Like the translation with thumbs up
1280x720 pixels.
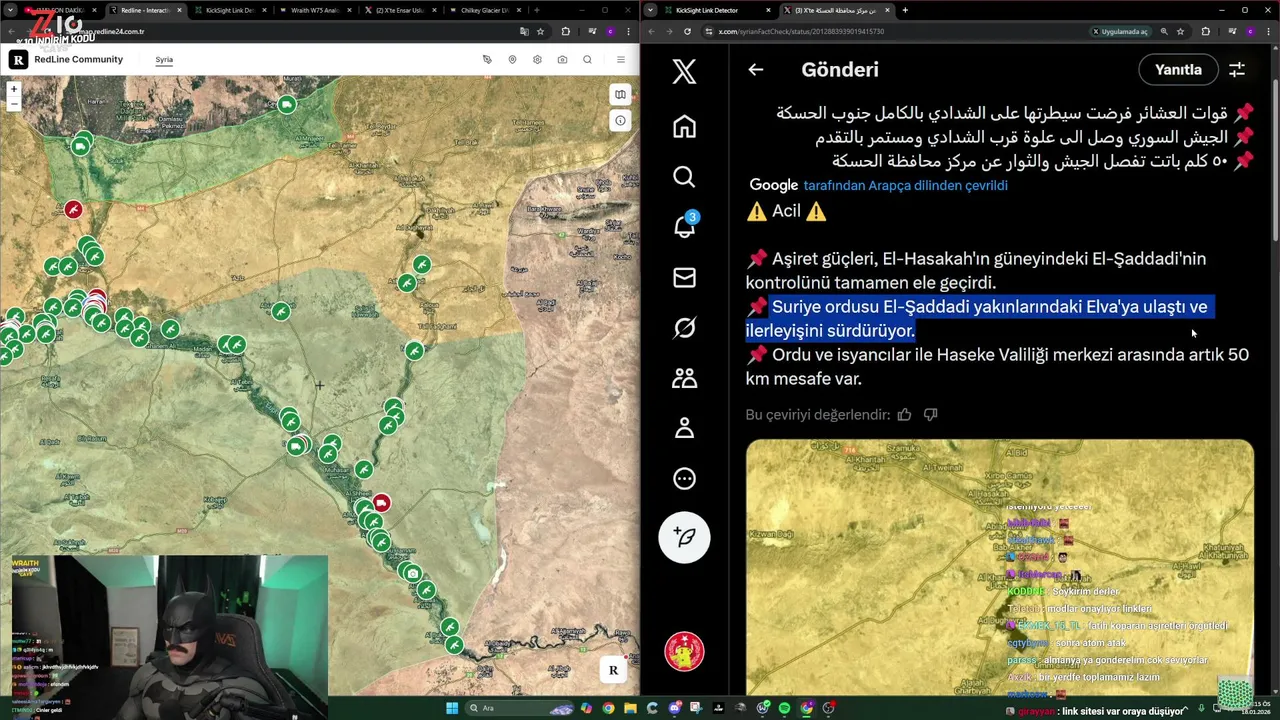click(x=904, y=414)
